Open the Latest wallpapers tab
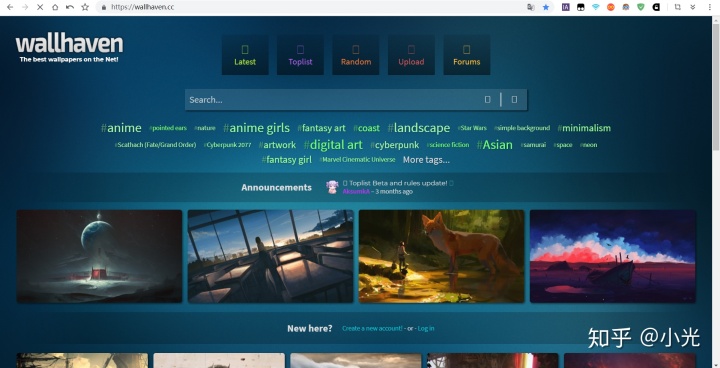 click(245, 55)
